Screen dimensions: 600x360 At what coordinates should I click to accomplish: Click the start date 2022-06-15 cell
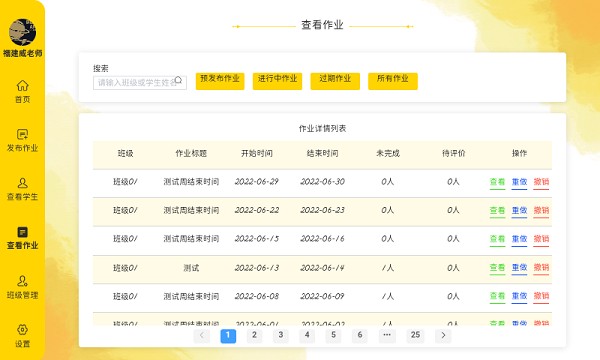point(257,239)
